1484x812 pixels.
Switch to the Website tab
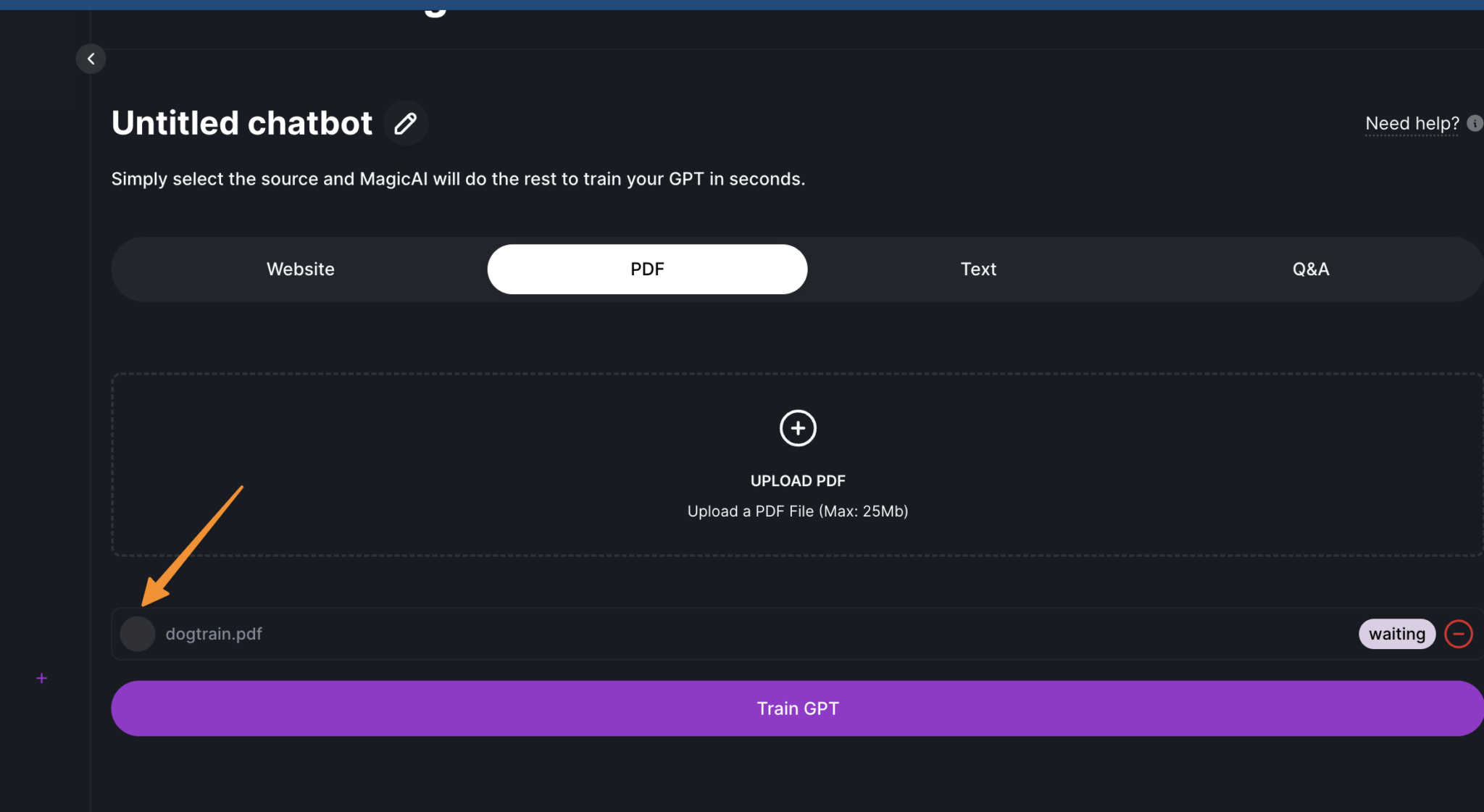pyautogui.click(x=301, y=269)
